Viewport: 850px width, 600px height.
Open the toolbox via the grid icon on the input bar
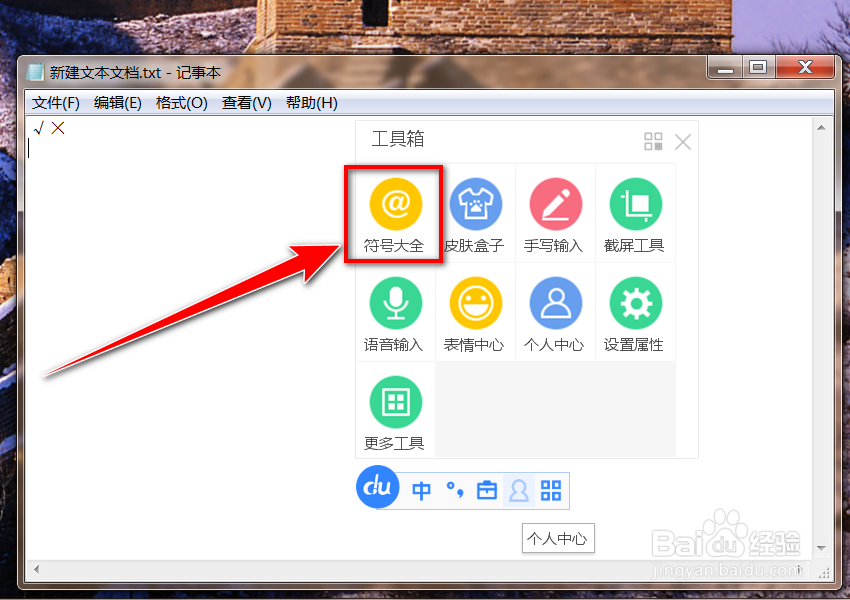click(550, 490)
